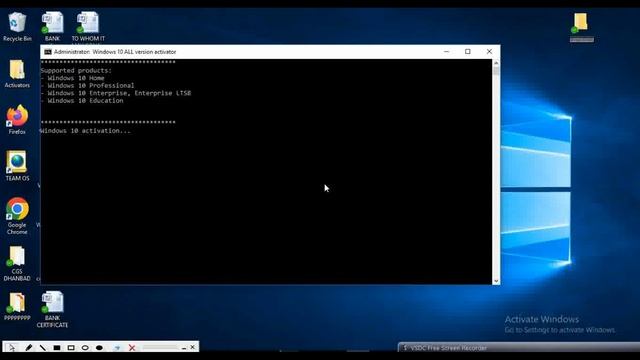
Task: Choose the filled rectangle drawing tool
Action: pyautogui.click(x=57, y=348)
